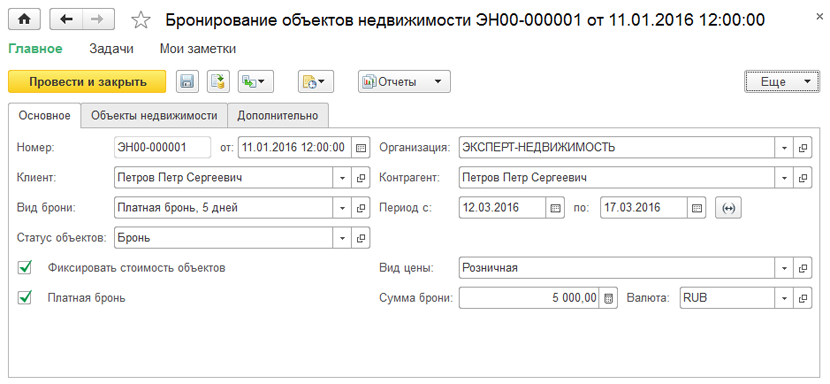Open the calculator icon in Сумма брони field

click(x=609, y=298)
